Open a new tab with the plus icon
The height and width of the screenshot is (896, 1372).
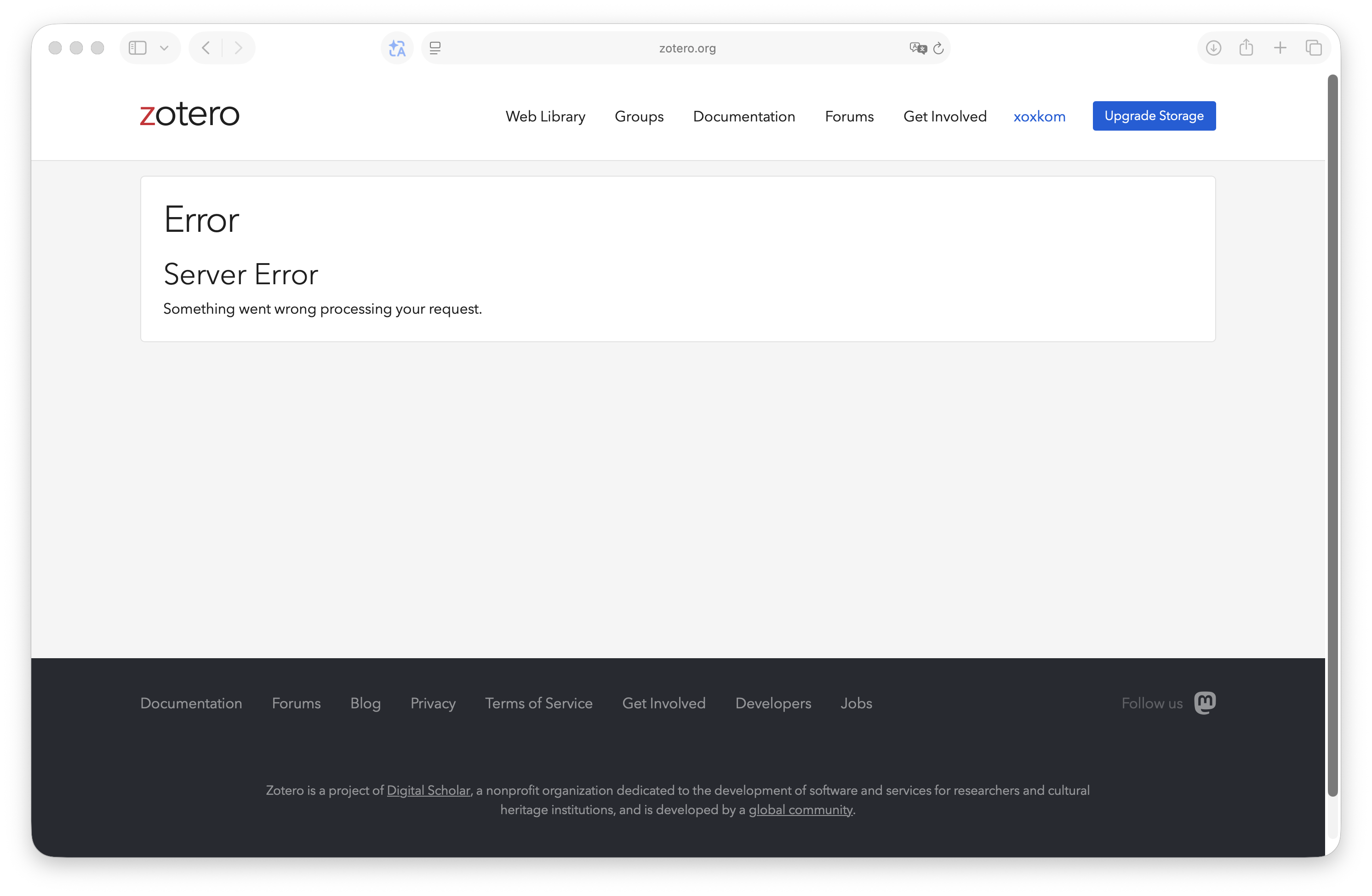(1280, 48)
